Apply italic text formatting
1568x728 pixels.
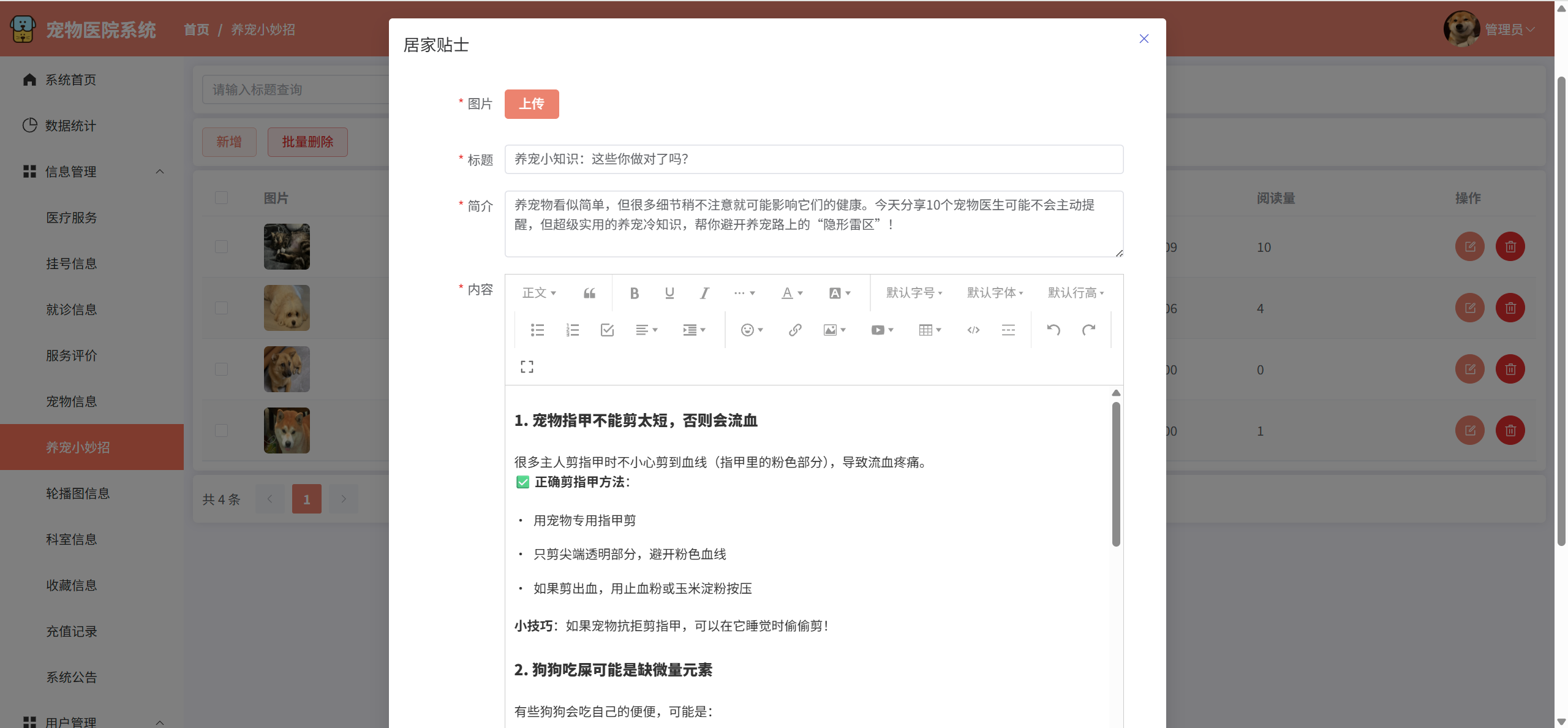704,293
